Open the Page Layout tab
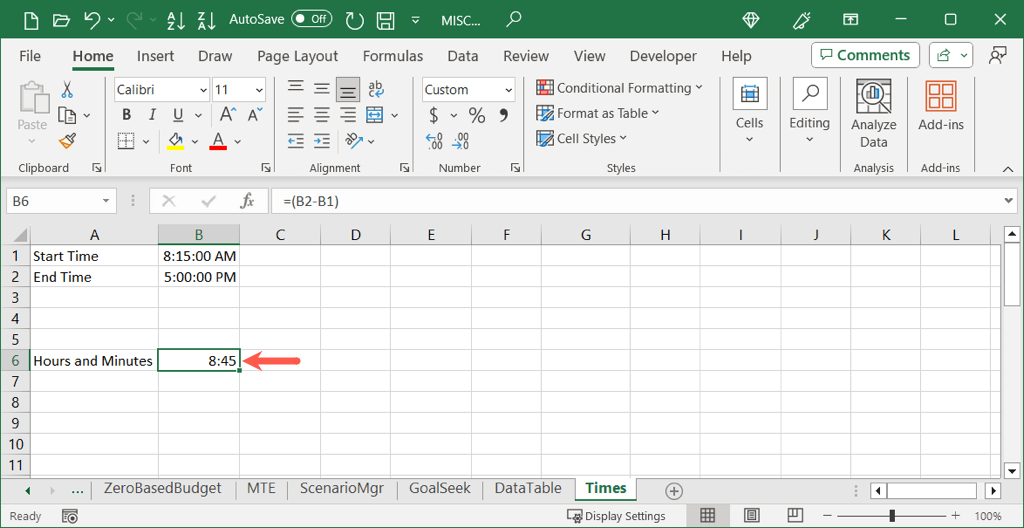Screen dimensions: 1024x528 click(x=298, y=56)
